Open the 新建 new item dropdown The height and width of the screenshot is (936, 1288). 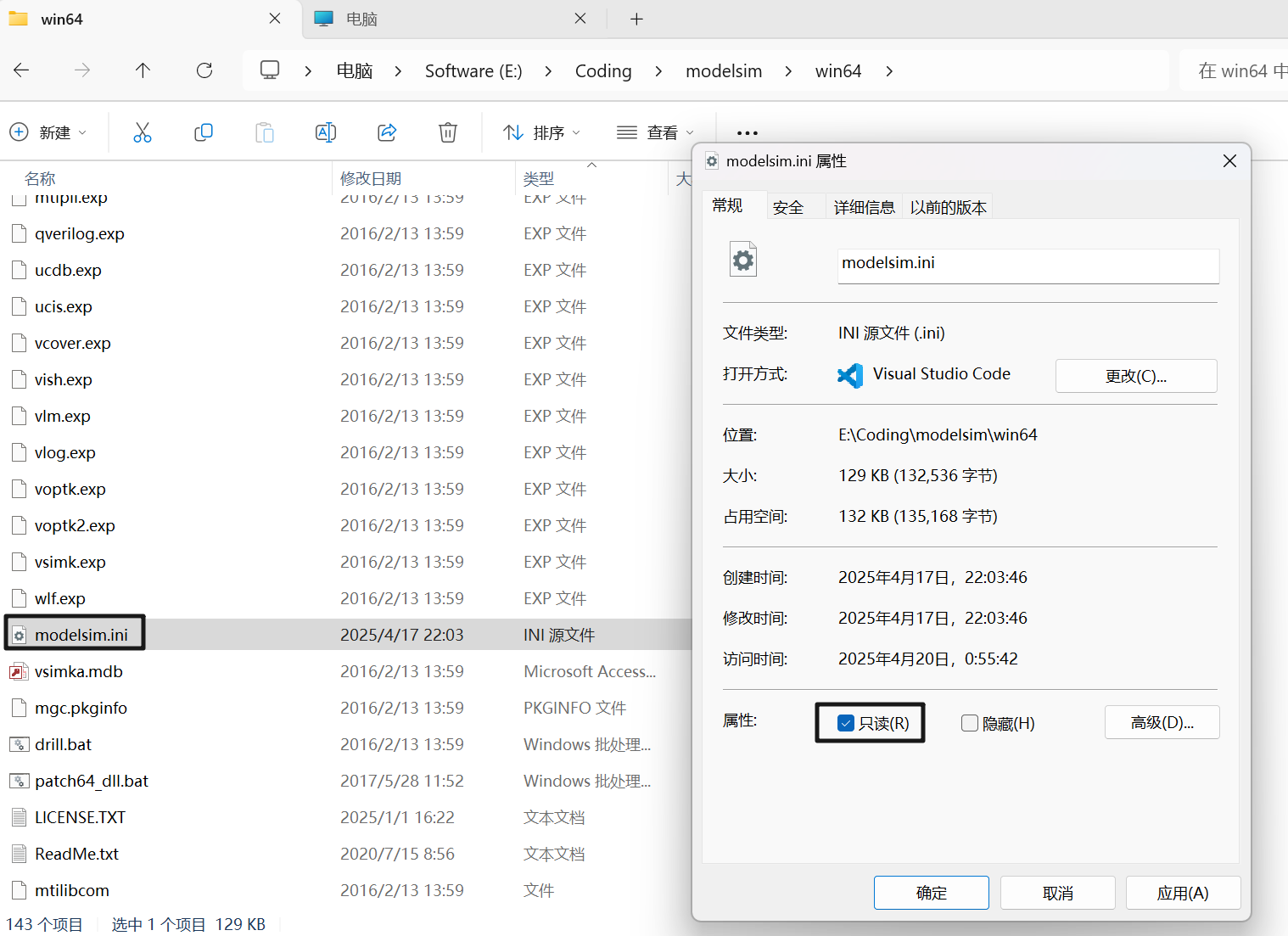[x=48, y=132]
